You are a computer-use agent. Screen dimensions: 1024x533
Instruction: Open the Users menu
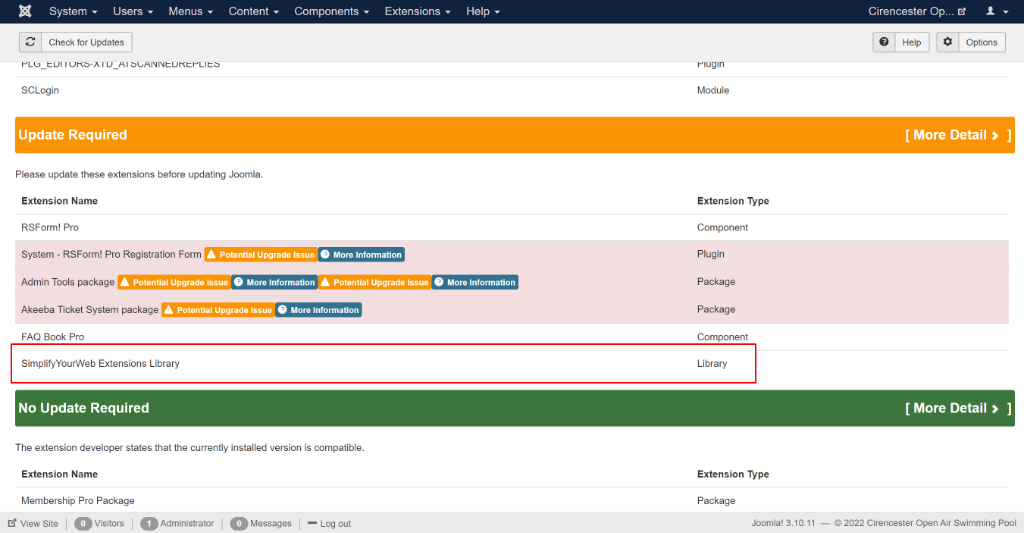tap(132, 11)
